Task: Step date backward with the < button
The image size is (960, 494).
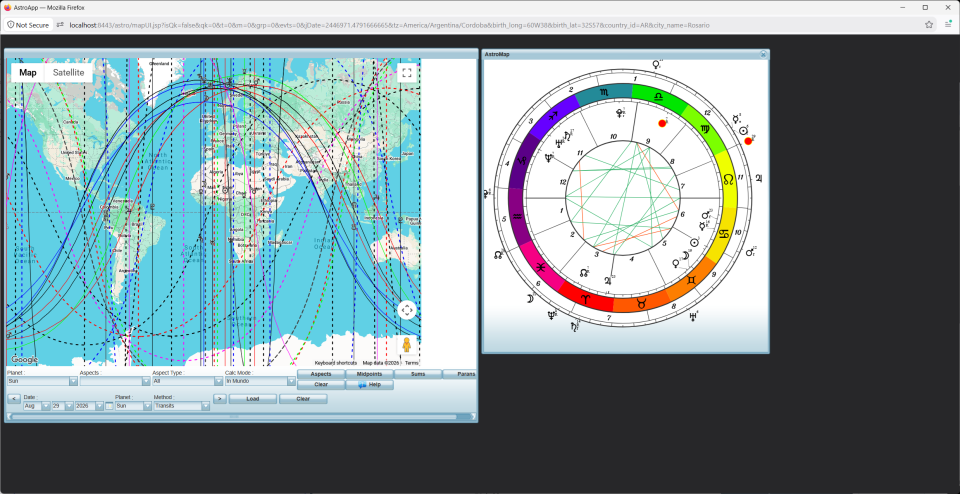Action: (x=13, y=399)
